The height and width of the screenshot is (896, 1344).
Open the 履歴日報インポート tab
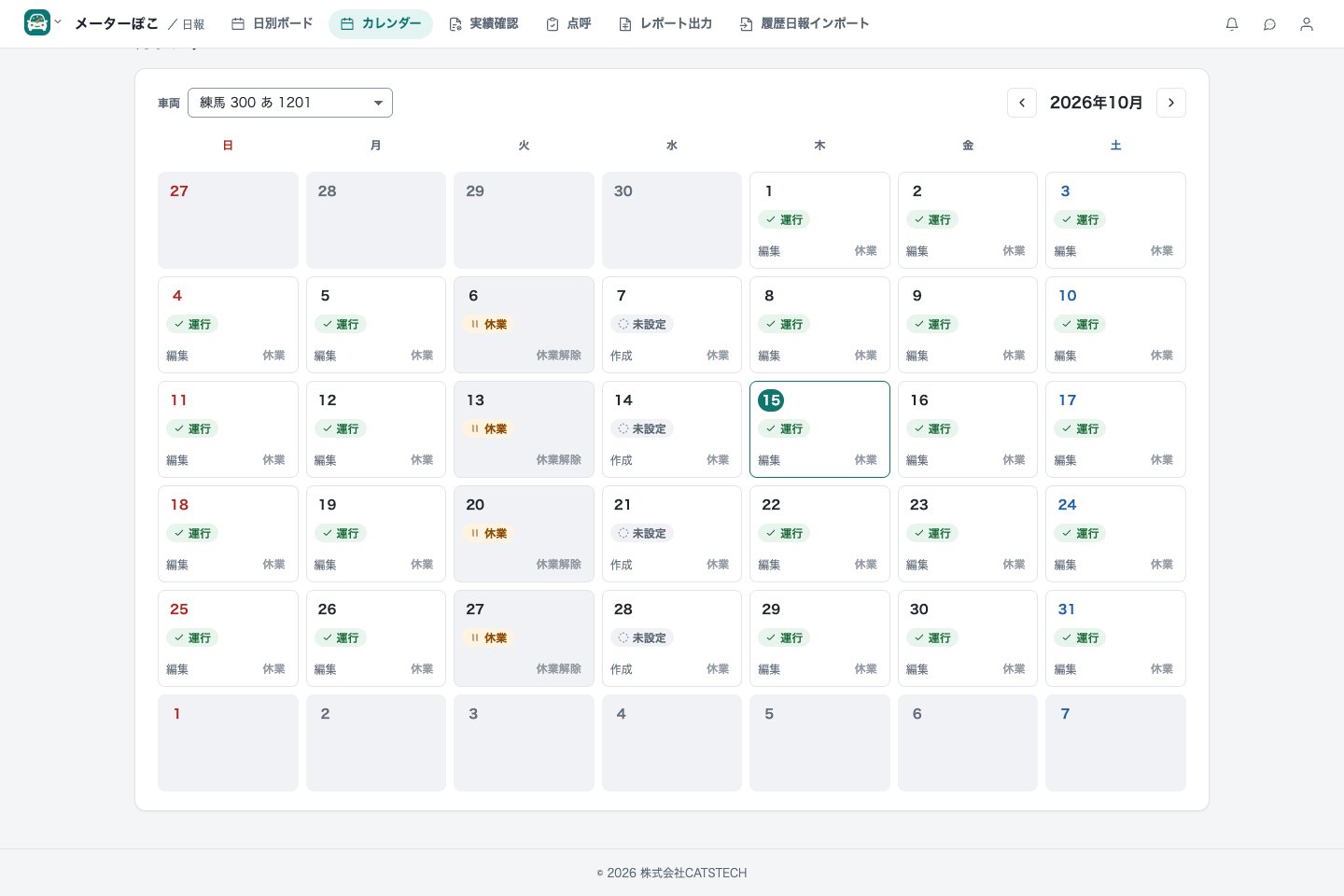pyautogui.click(x=805, y=24)
